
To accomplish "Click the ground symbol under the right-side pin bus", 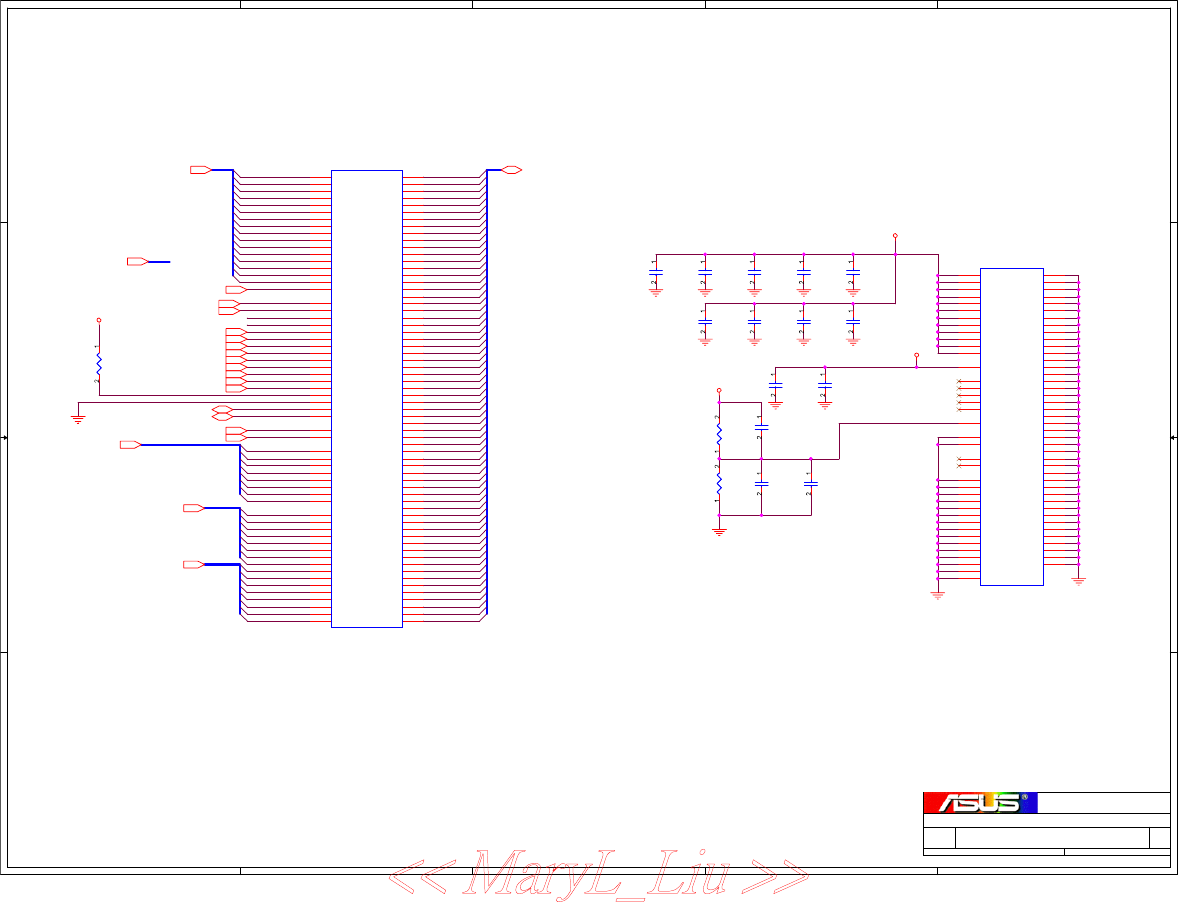I will pyautogui.click(x=1078, y=581).
